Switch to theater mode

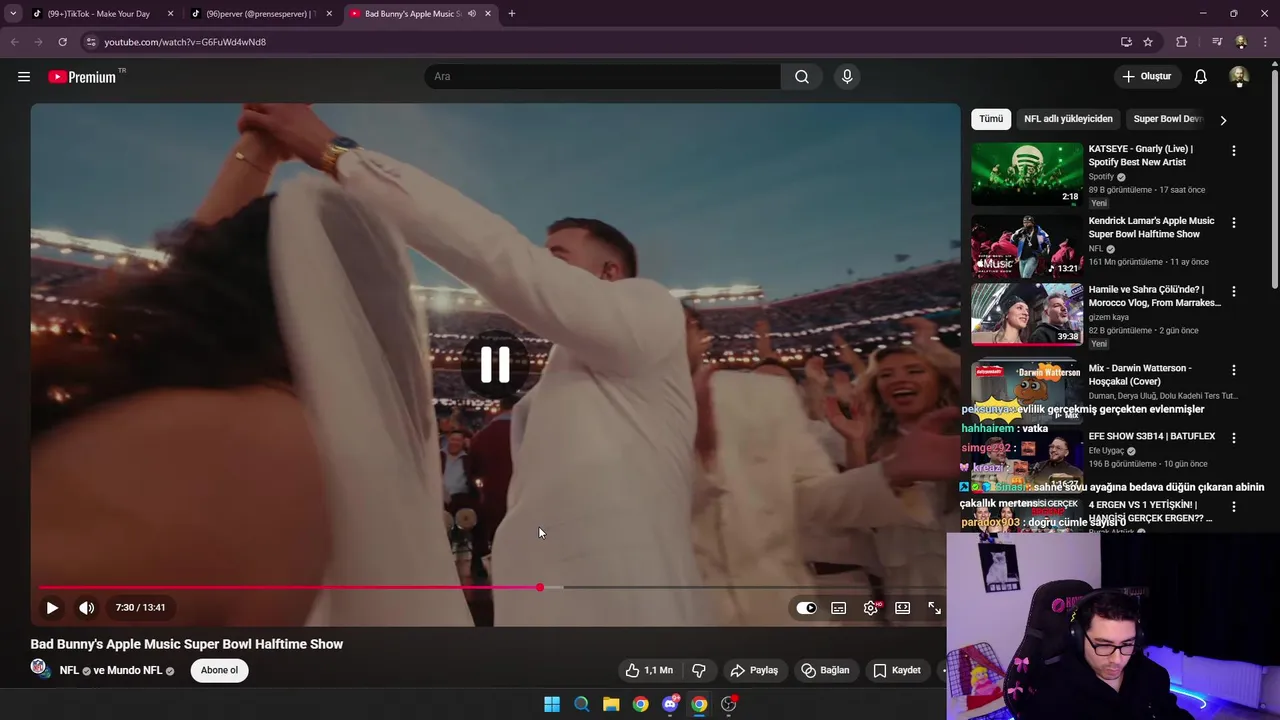tap(903, 608)
